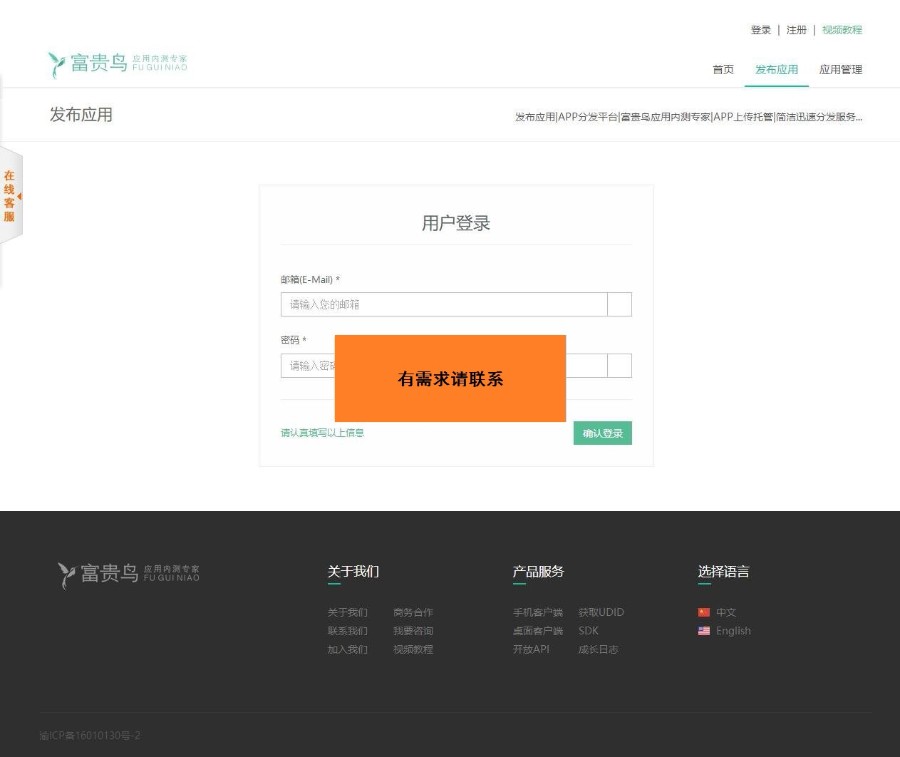Open footer link 关于我们

click(x=347, y=612)
